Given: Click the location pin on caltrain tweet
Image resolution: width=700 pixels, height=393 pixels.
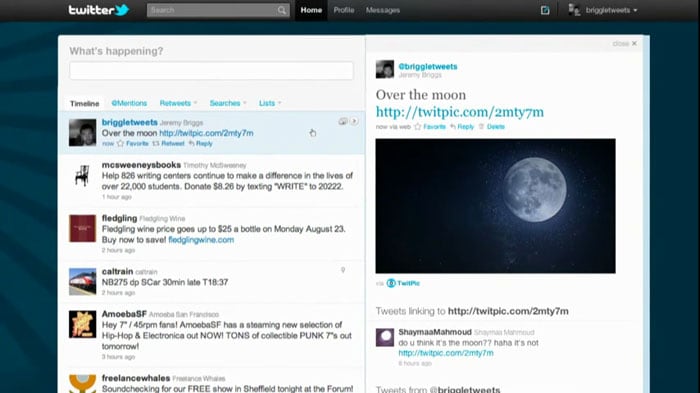Looking at the screenshot, I should point(343,270).
